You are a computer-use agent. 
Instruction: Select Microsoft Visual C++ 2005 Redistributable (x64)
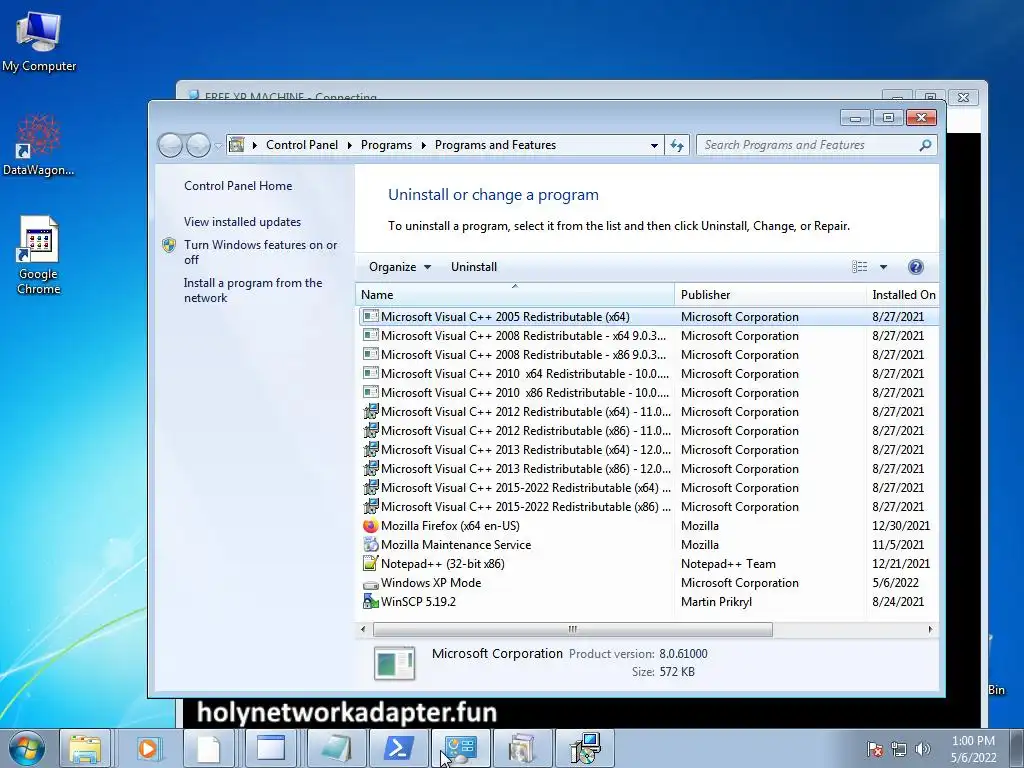click(x=648, y=317)
